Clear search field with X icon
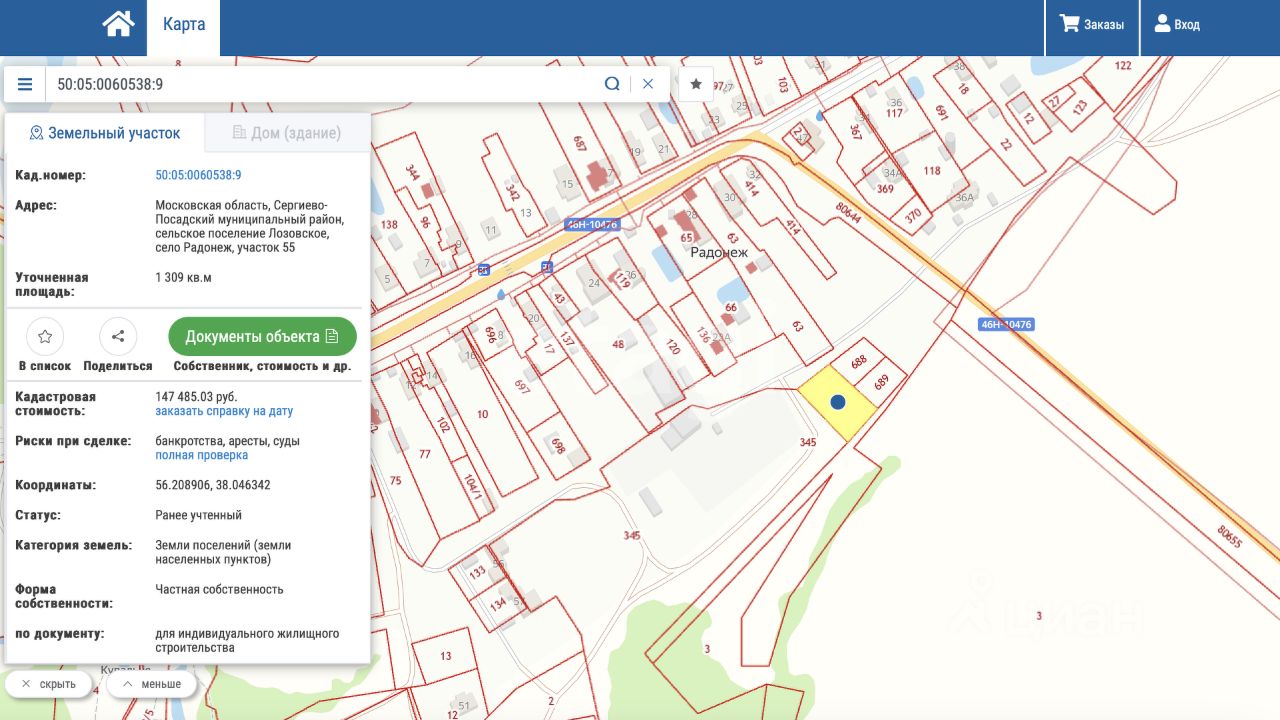 point(648,84)
